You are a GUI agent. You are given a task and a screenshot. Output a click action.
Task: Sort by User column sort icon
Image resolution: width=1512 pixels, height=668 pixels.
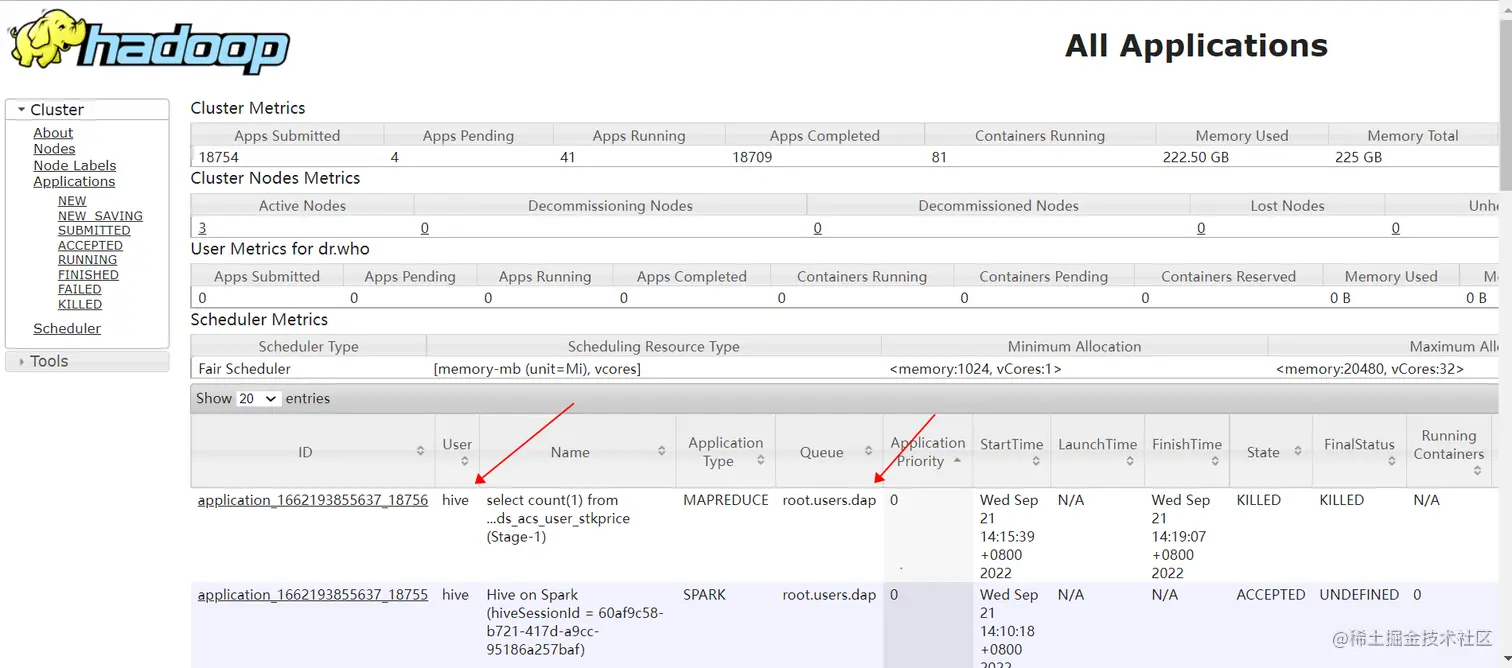[464, 460]
